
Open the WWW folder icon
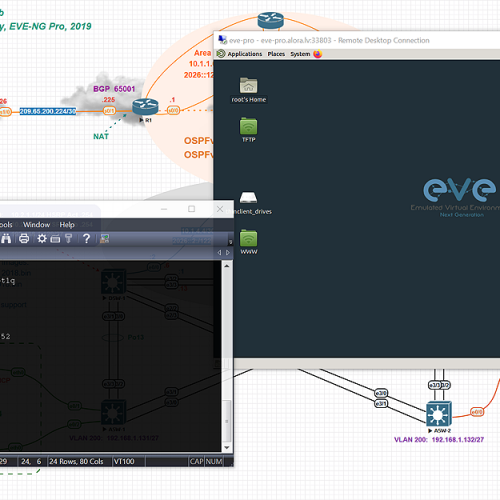(249, 238)
